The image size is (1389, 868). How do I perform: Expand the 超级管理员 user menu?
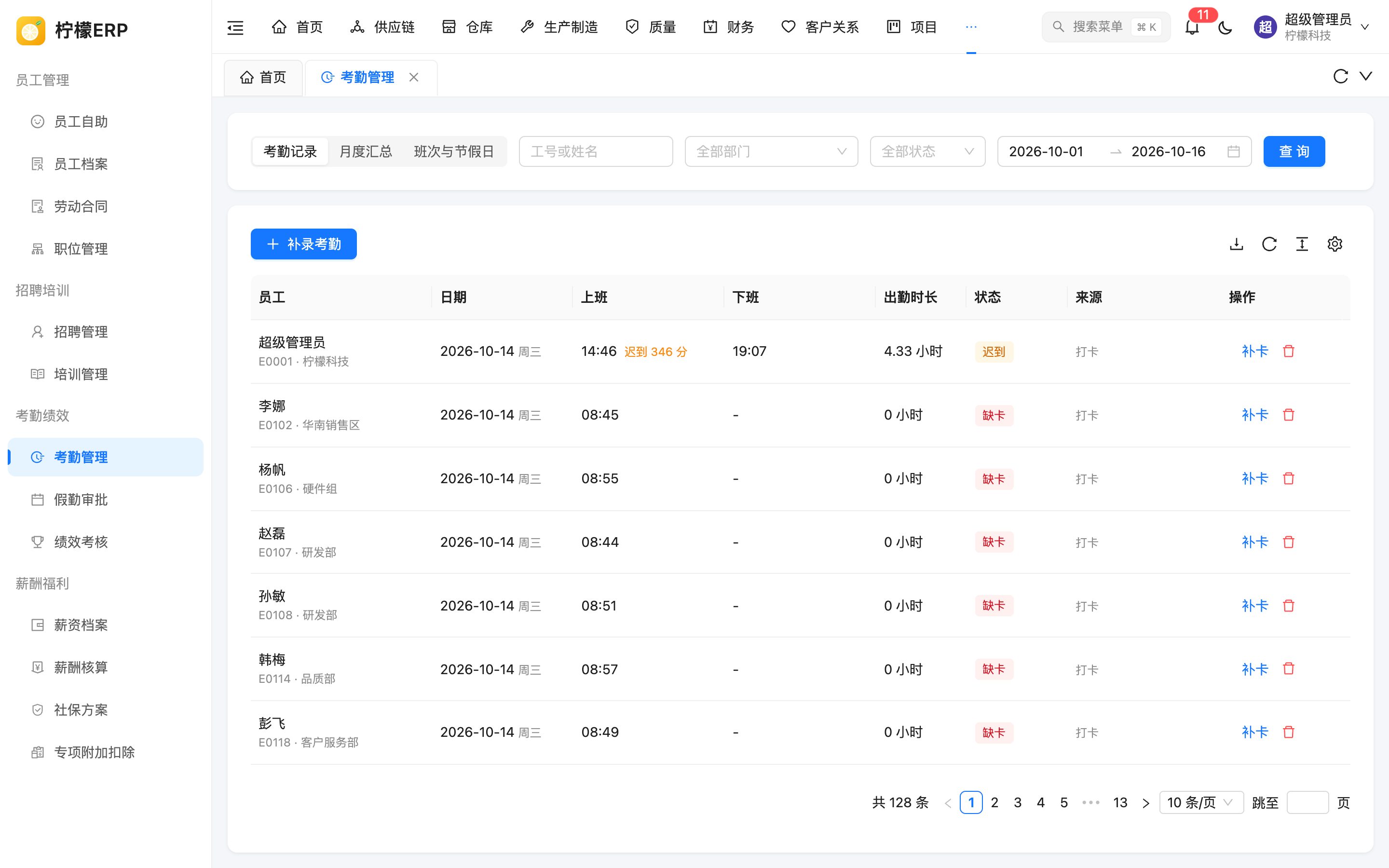point(1311,27)
